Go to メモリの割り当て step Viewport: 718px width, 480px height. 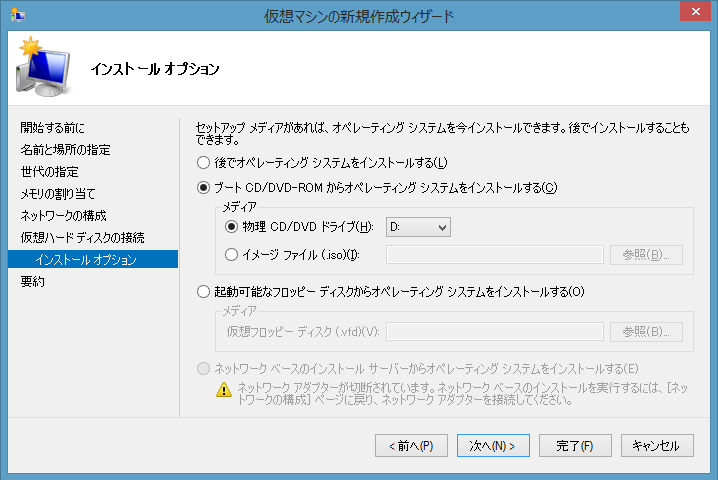58,194
